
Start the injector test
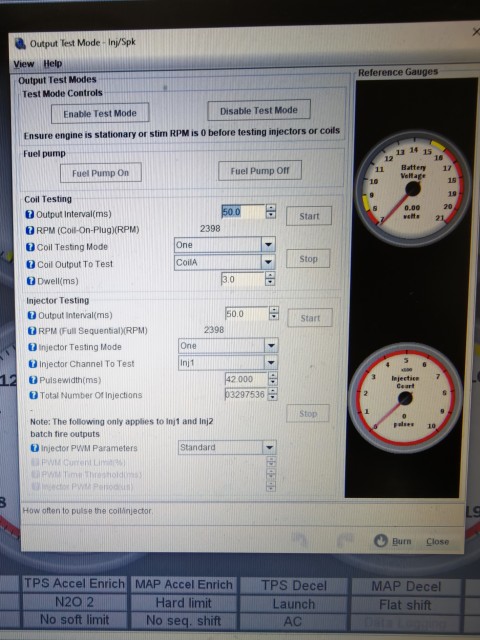click(310, 318)
